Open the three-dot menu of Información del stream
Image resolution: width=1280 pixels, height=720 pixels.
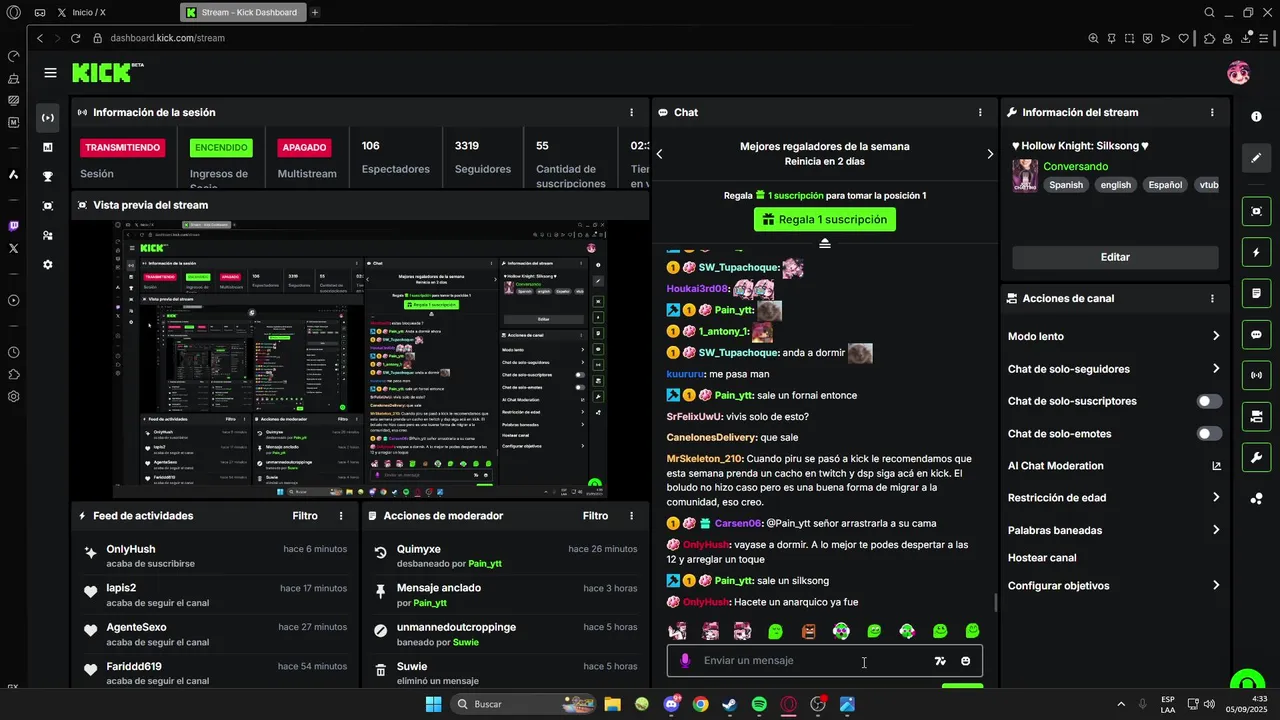[1212, 113]
